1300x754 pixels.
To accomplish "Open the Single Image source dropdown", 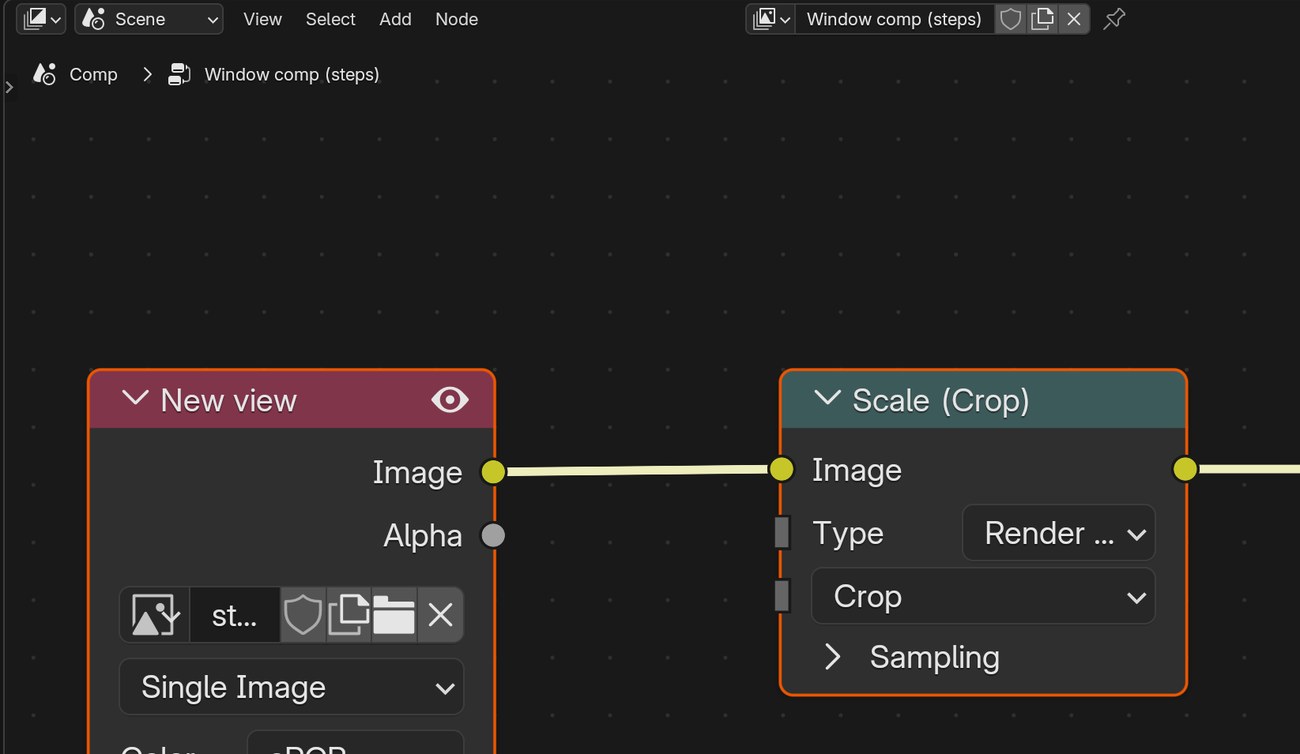I will point(291,687).
